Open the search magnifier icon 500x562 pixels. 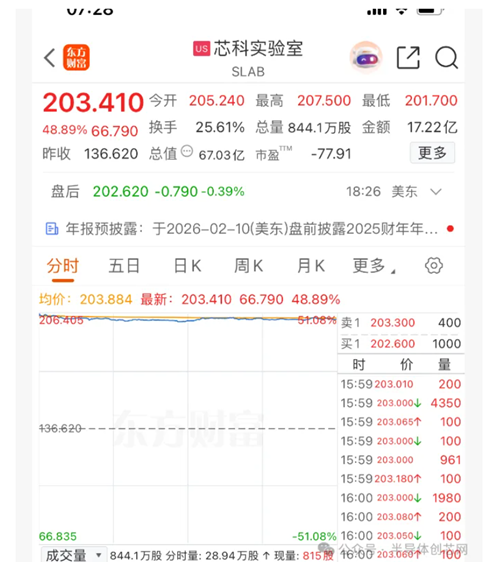coord(447,57)
